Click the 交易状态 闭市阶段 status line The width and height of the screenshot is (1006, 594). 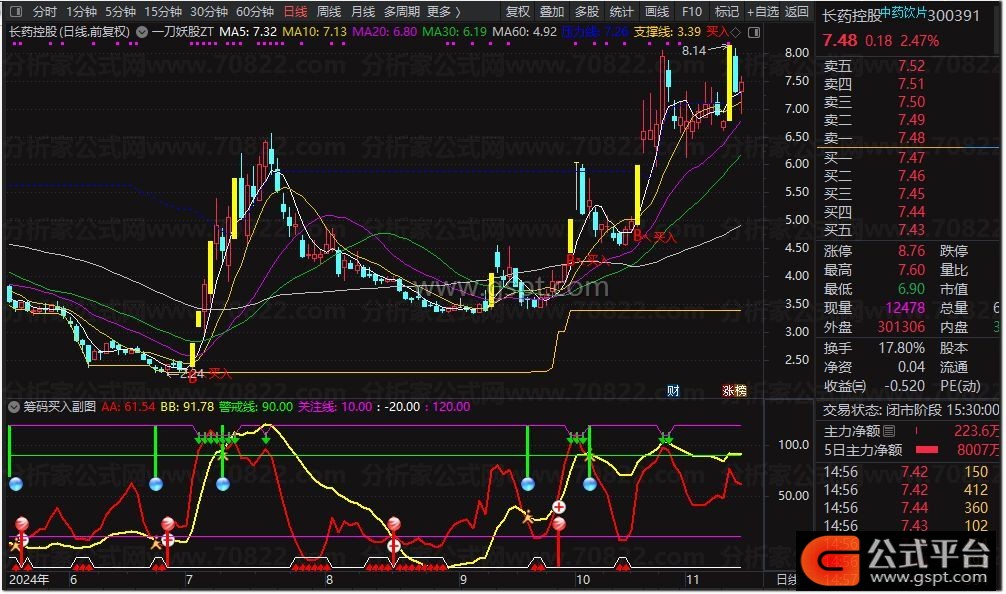(x=911, y=410)
